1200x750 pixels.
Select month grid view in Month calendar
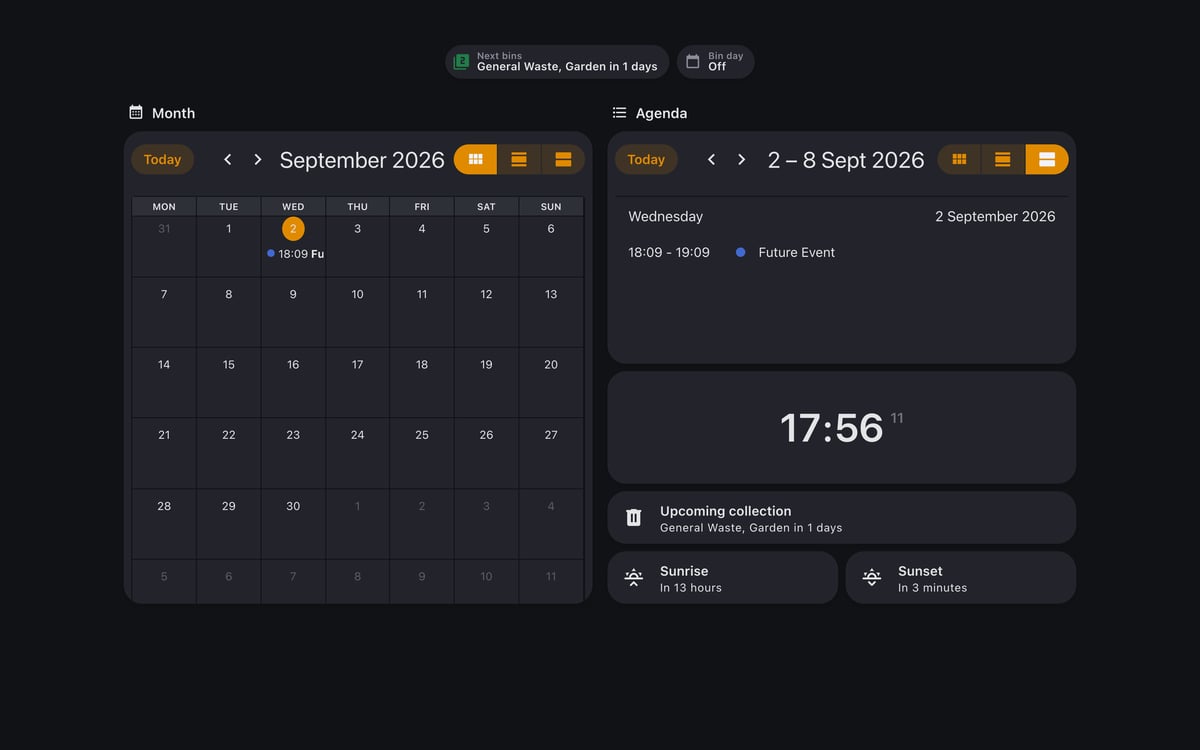pyautogui.click(x=476, y=159)
